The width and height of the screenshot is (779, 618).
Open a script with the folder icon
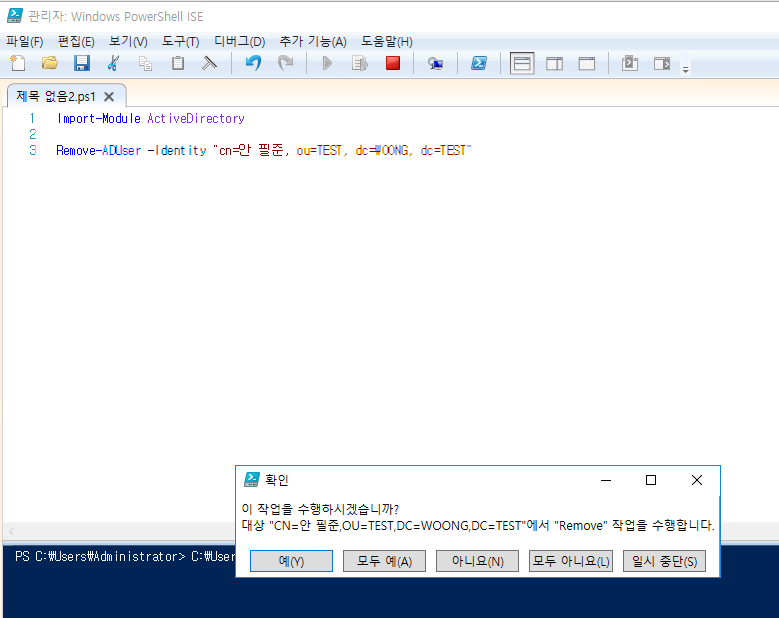[50, 63]
